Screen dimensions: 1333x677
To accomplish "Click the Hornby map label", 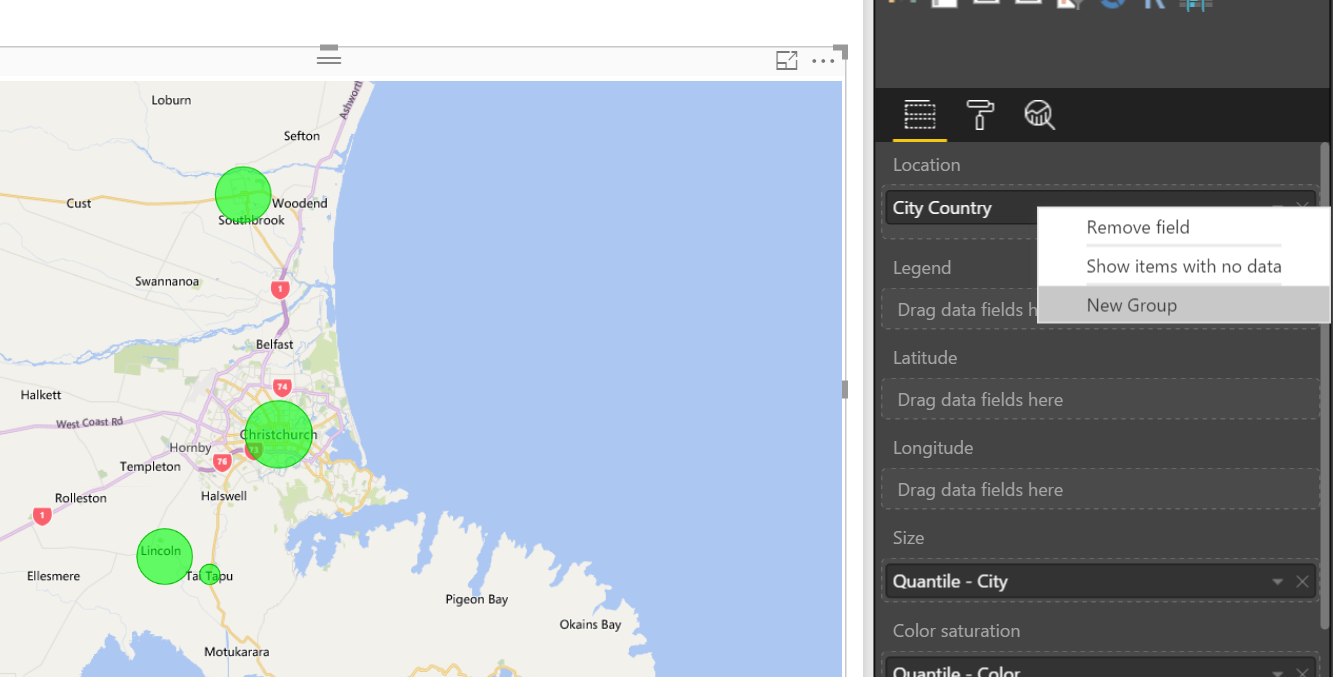I will pyautogui.click(x=190, y=448).
